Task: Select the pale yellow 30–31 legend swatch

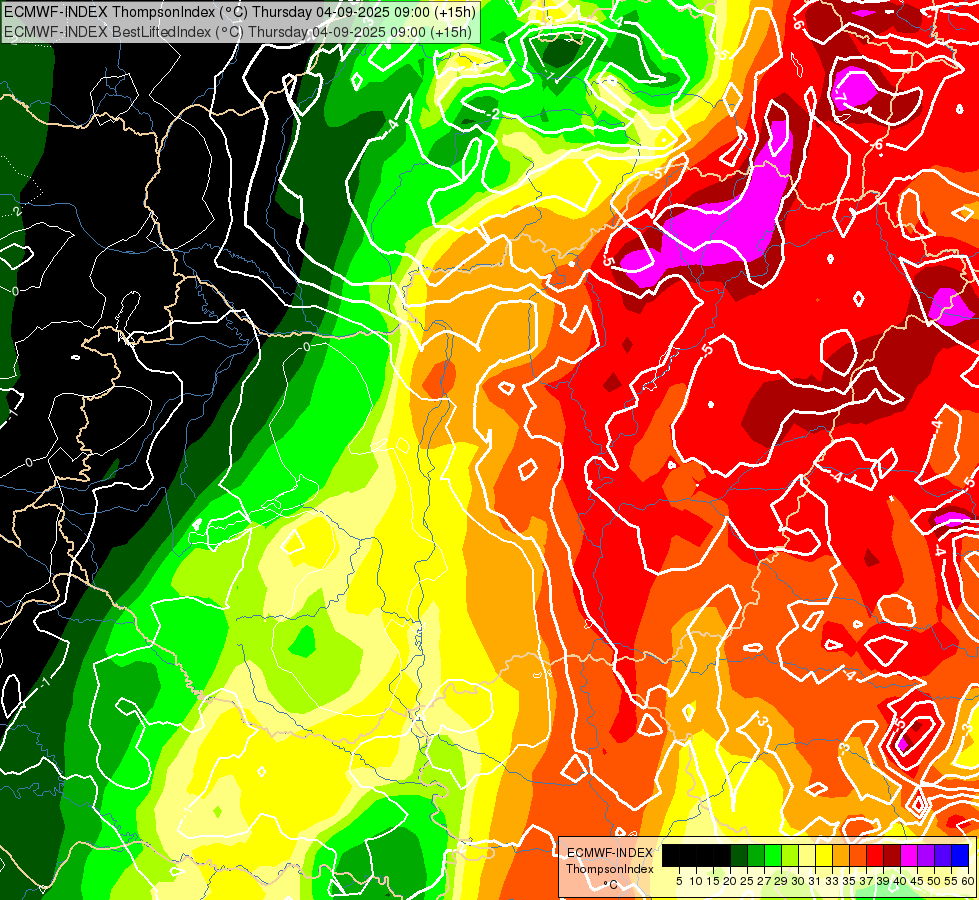Action: point(807,856)
